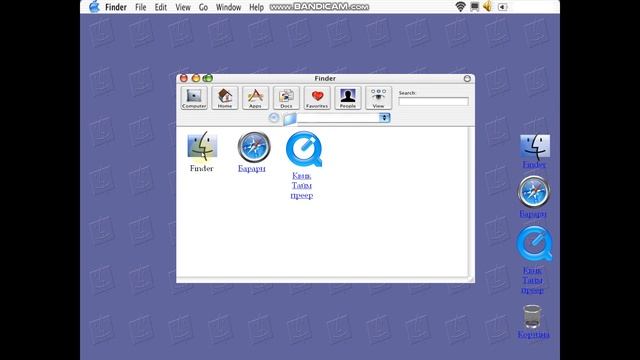Click the QuickTime link text on the desktop
The height and width of the screenshot is (360, 640).
[533, 280]
